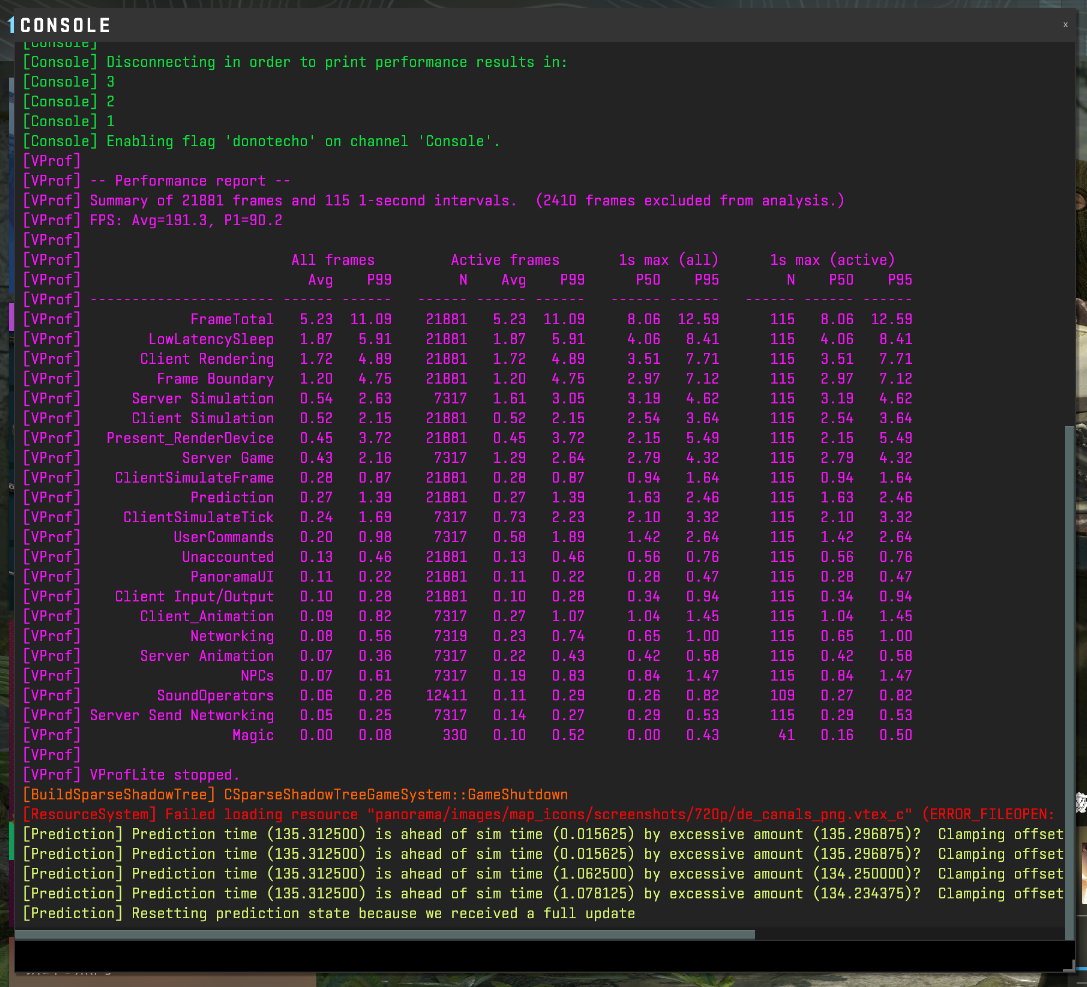Select the FrameTotal row label

pyautogui.click(x=231, y=319)
